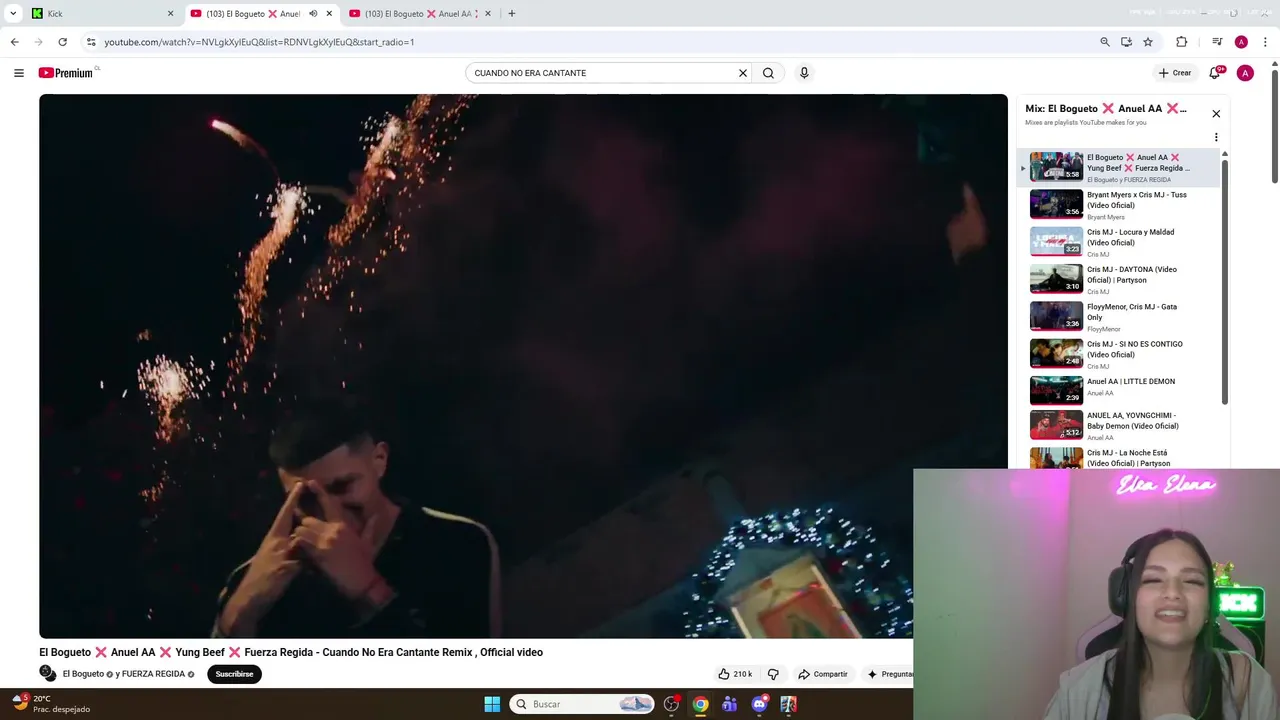Viewport: 1280px width, 720px height.
Task: Open Microsoft Teams taskbar icon
Action: tap(729, 704)
